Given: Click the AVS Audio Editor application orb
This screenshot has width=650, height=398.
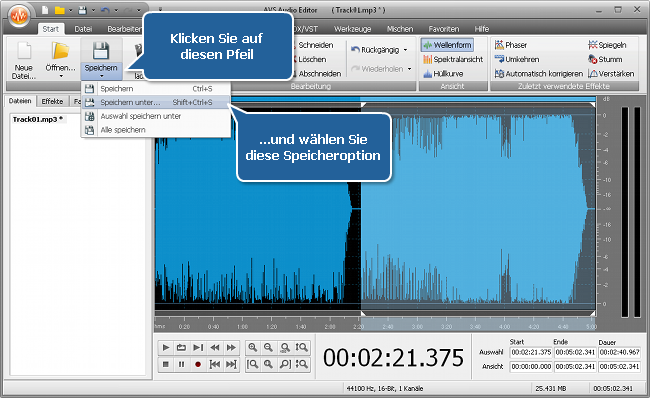Looking at the screenshot, I should (x=19, y=16).
